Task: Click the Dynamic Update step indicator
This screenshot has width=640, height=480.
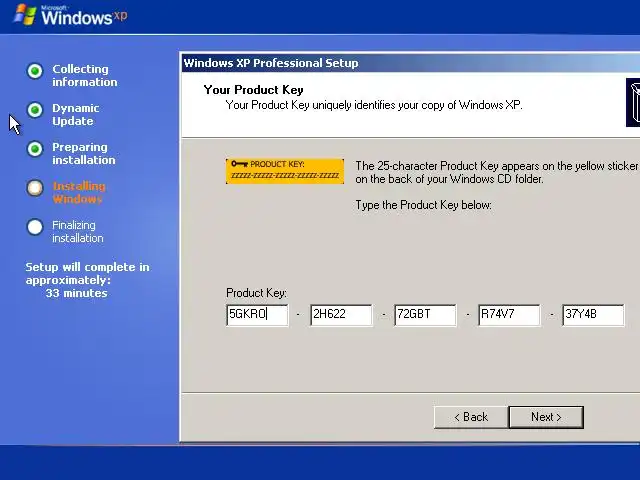Action: 35,110
